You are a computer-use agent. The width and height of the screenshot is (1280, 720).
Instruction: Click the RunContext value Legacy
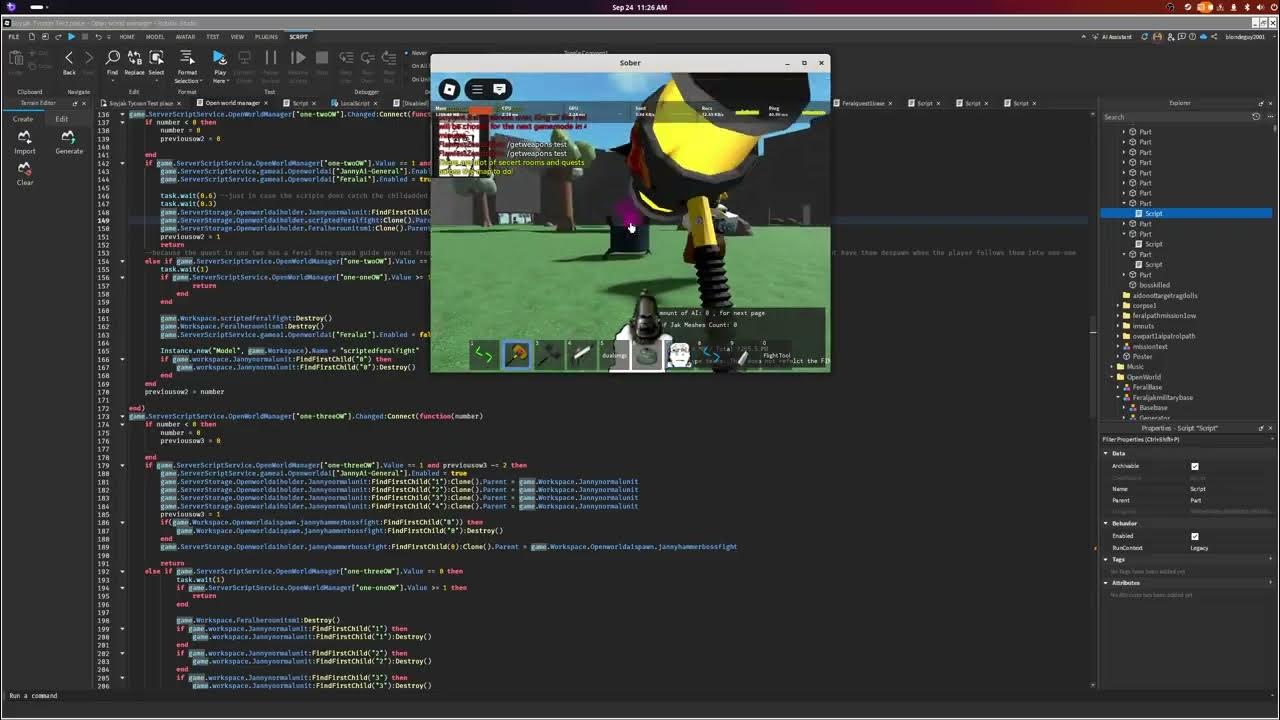(x=1199, y=548)
